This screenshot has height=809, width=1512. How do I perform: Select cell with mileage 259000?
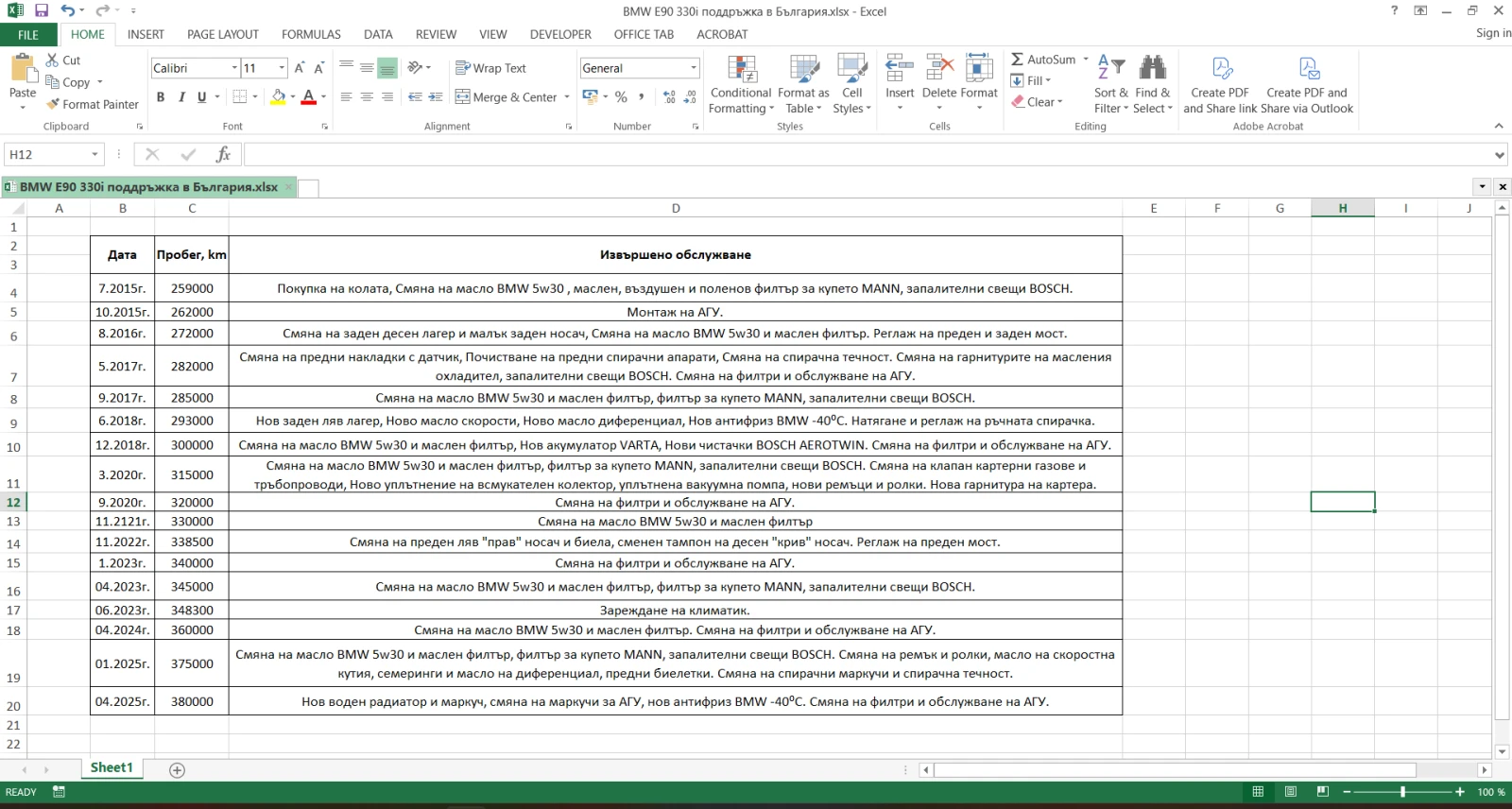pyautogui.click(x=192, y=288)
